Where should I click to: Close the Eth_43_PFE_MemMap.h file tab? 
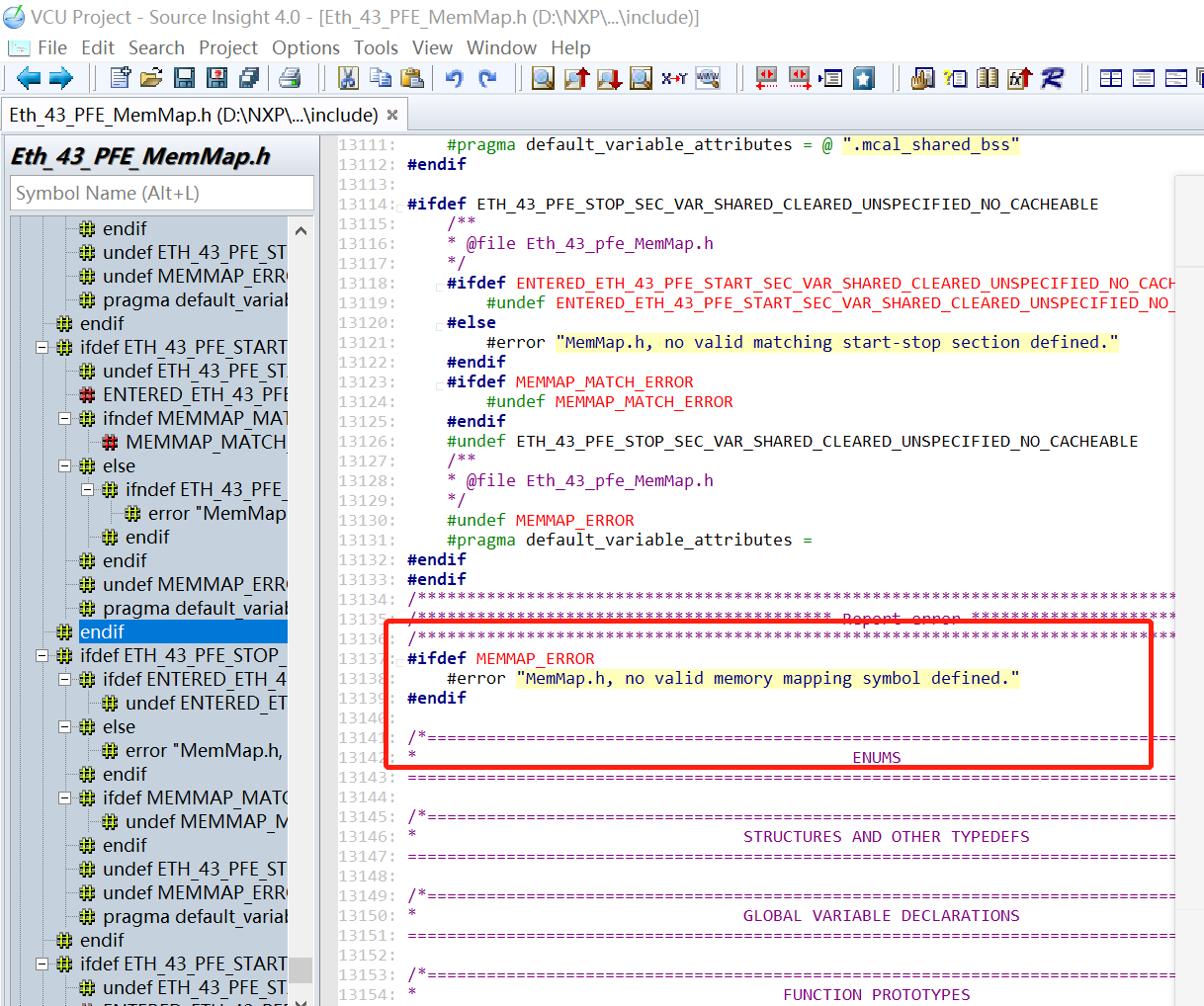(x=392, y=116)
